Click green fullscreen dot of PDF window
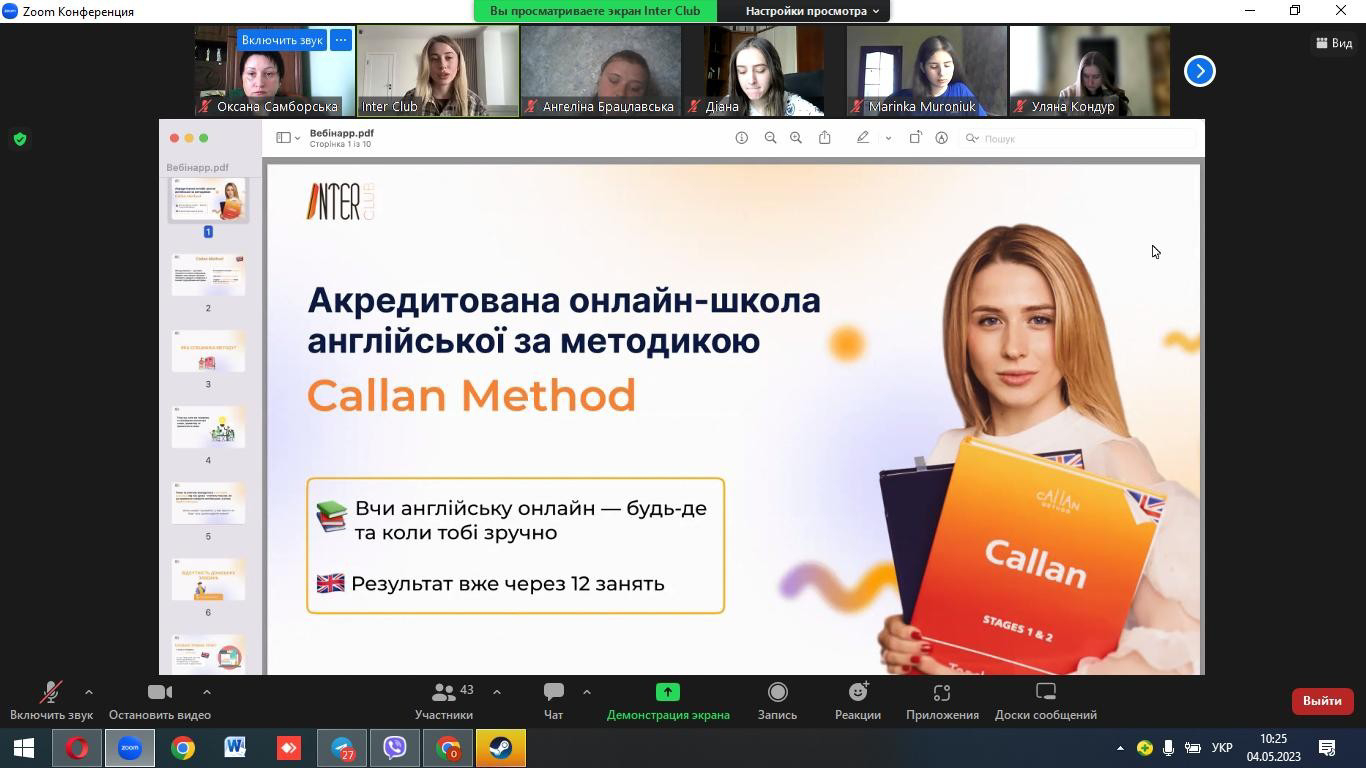 (204, 138)
